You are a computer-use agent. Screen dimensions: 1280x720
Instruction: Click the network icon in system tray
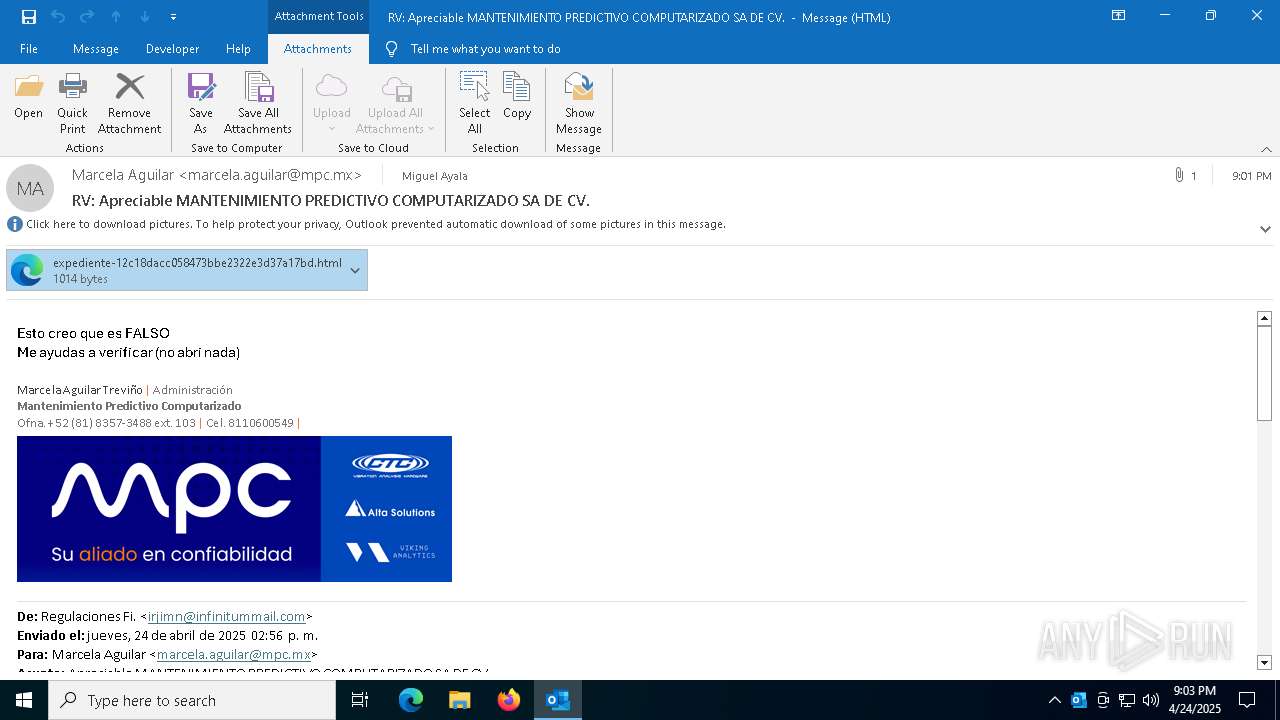[x=1127, y=700]
